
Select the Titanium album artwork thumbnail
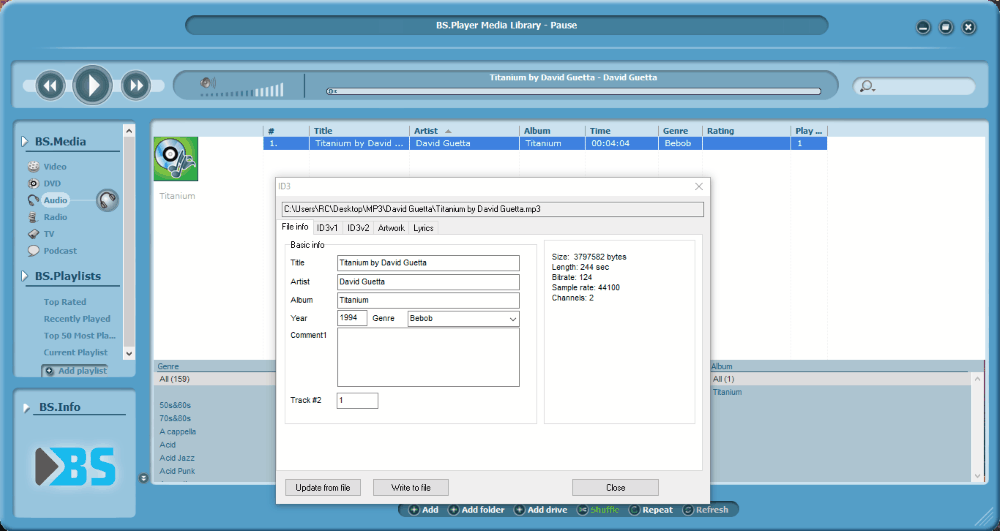tap(175, 159)
